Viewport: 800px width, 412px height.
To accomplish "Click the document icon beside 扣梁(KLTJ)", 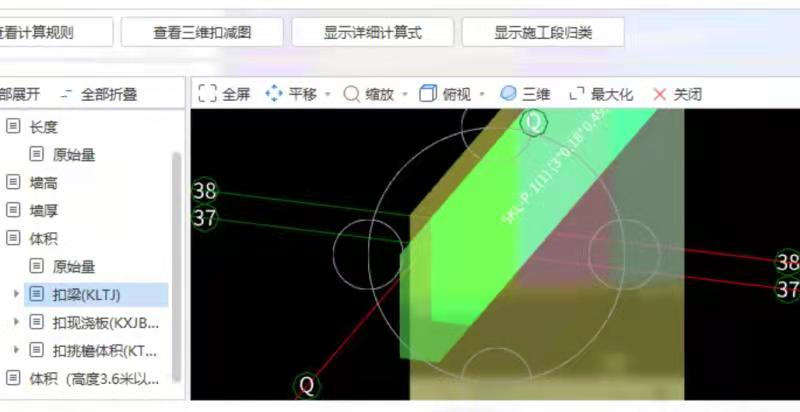I will (36, 294).
